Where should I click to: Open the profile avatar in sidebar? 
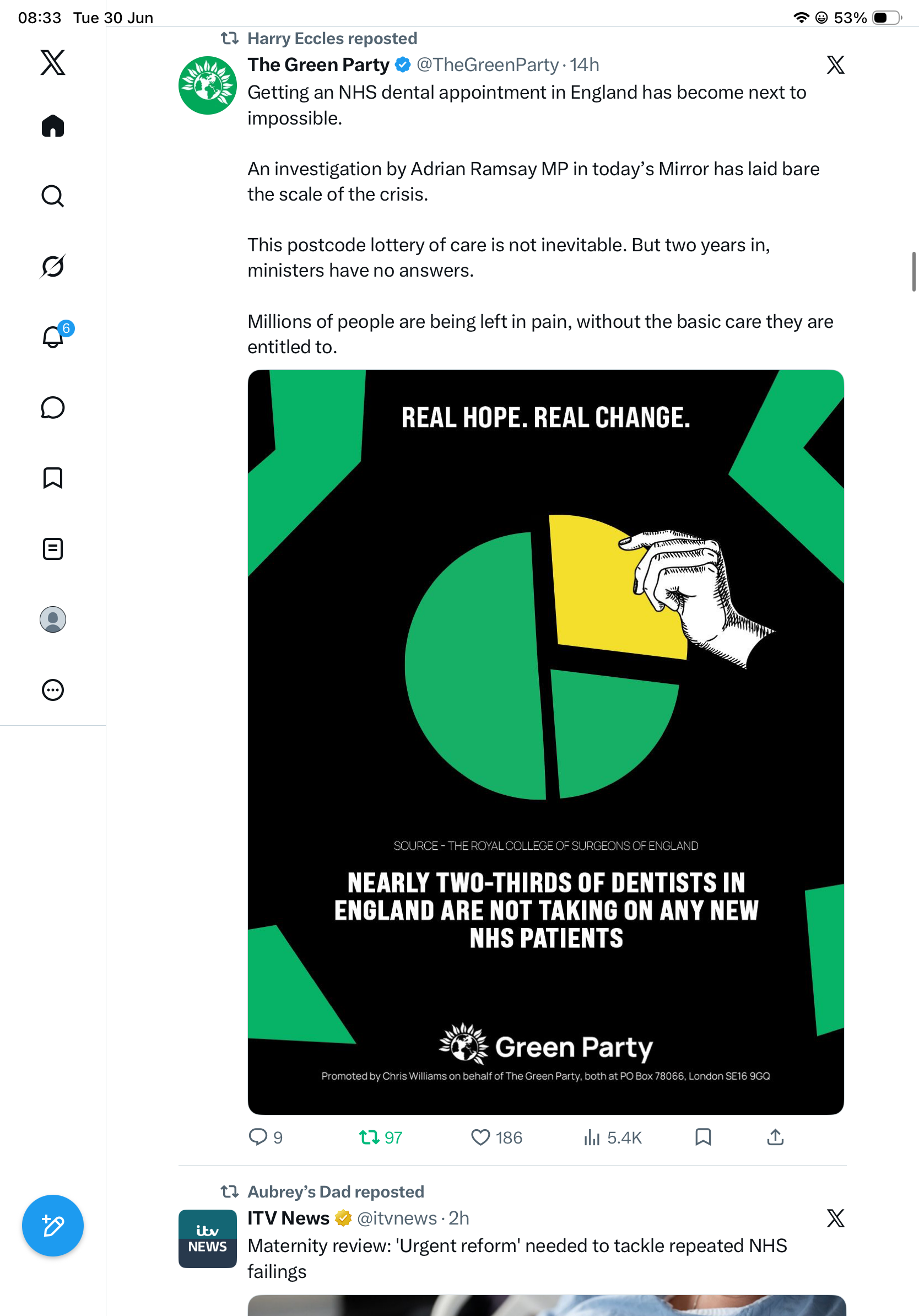[x=53, y=619]
